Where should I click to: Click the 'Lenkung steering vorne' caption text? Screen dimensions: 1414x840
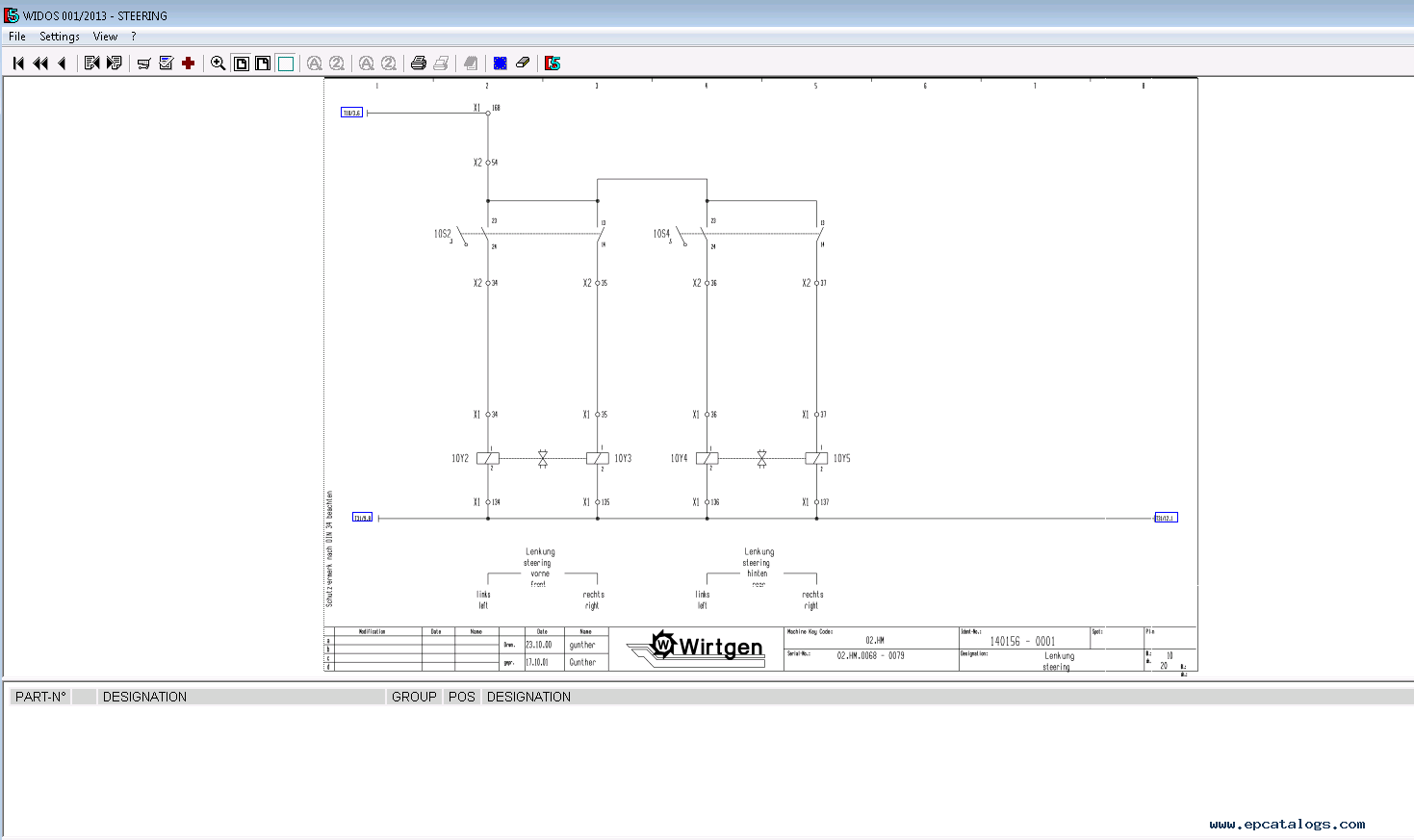click(x=539, y=568)
